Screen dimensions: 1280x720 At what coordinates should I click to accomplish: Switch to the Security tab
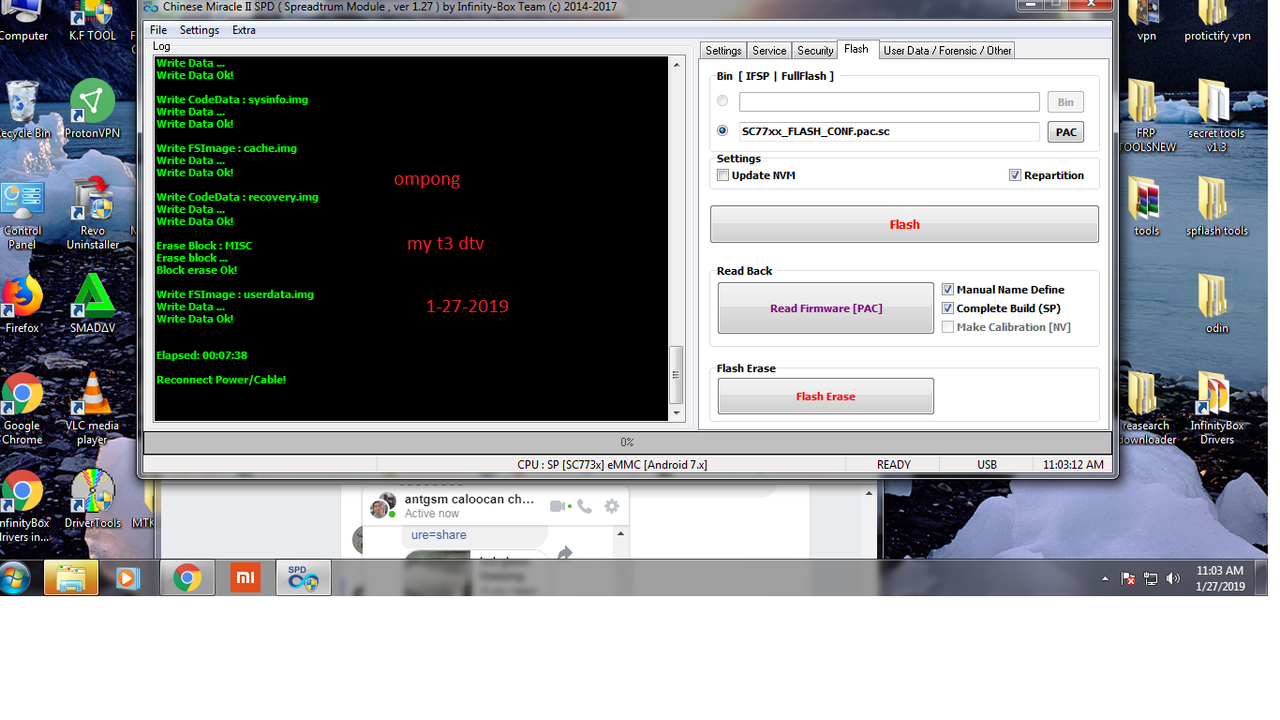coord(814,49)
